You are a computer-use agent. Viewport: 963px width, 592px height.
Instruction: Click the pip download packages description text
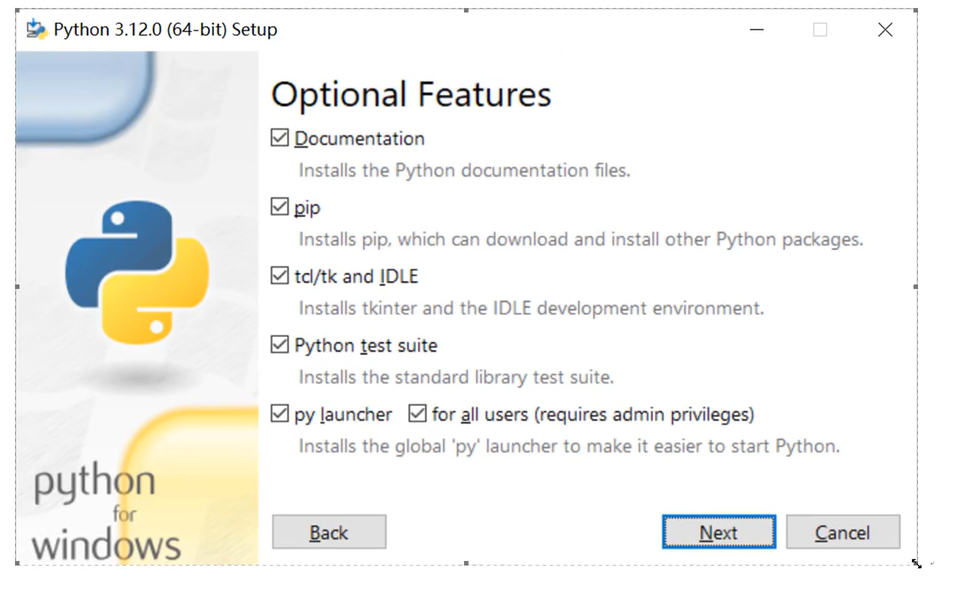580,239
